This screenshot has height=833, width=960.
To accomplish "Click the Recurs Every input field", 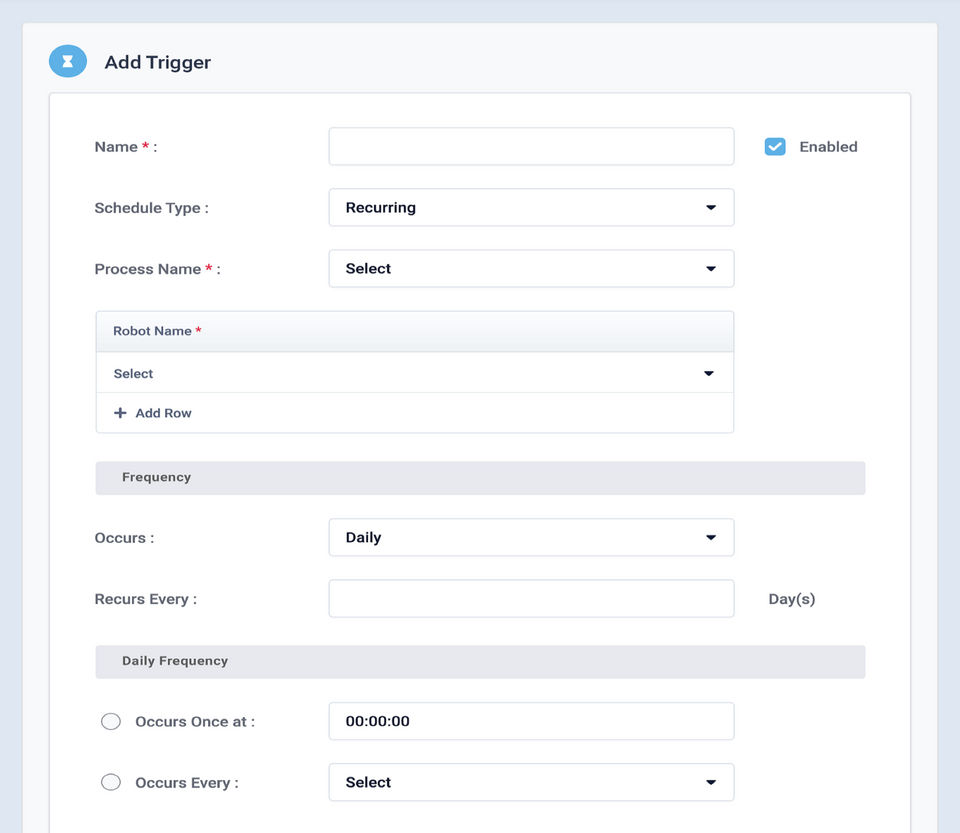I will tap(531, 599).
